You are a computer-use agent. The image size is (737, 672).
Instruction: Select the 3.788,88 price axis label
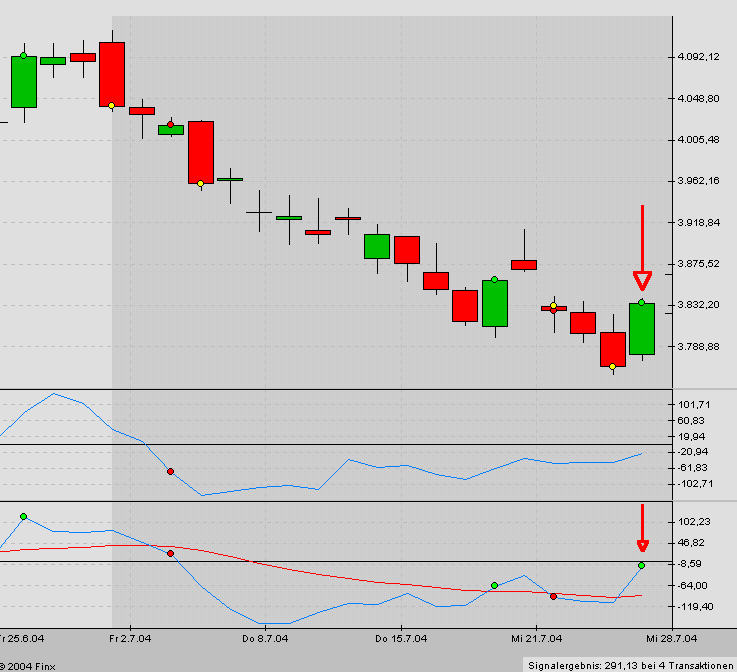click(698, 347)
